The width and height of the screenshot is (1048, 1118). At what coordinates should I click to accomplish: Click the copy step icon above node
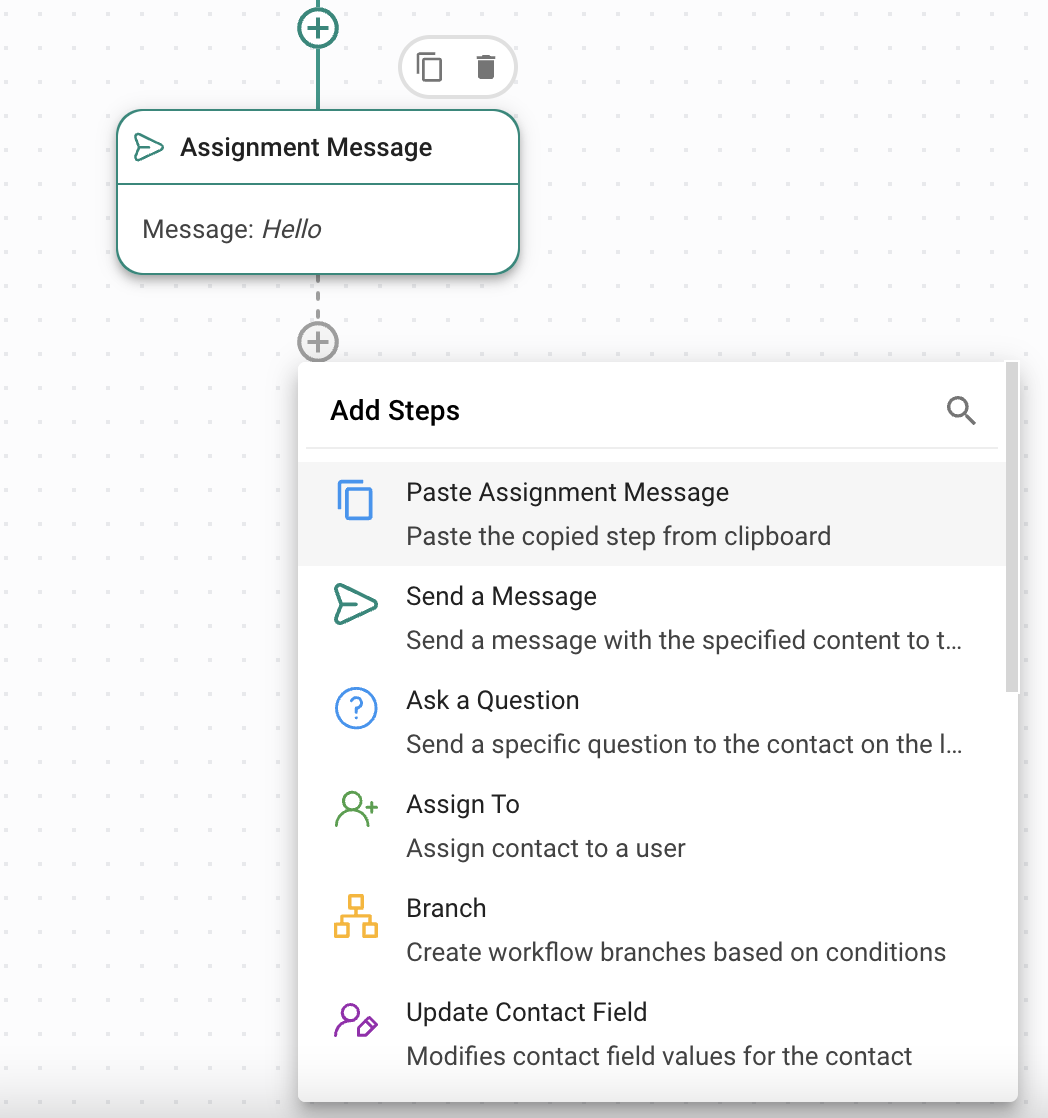(x=429, y=68)
